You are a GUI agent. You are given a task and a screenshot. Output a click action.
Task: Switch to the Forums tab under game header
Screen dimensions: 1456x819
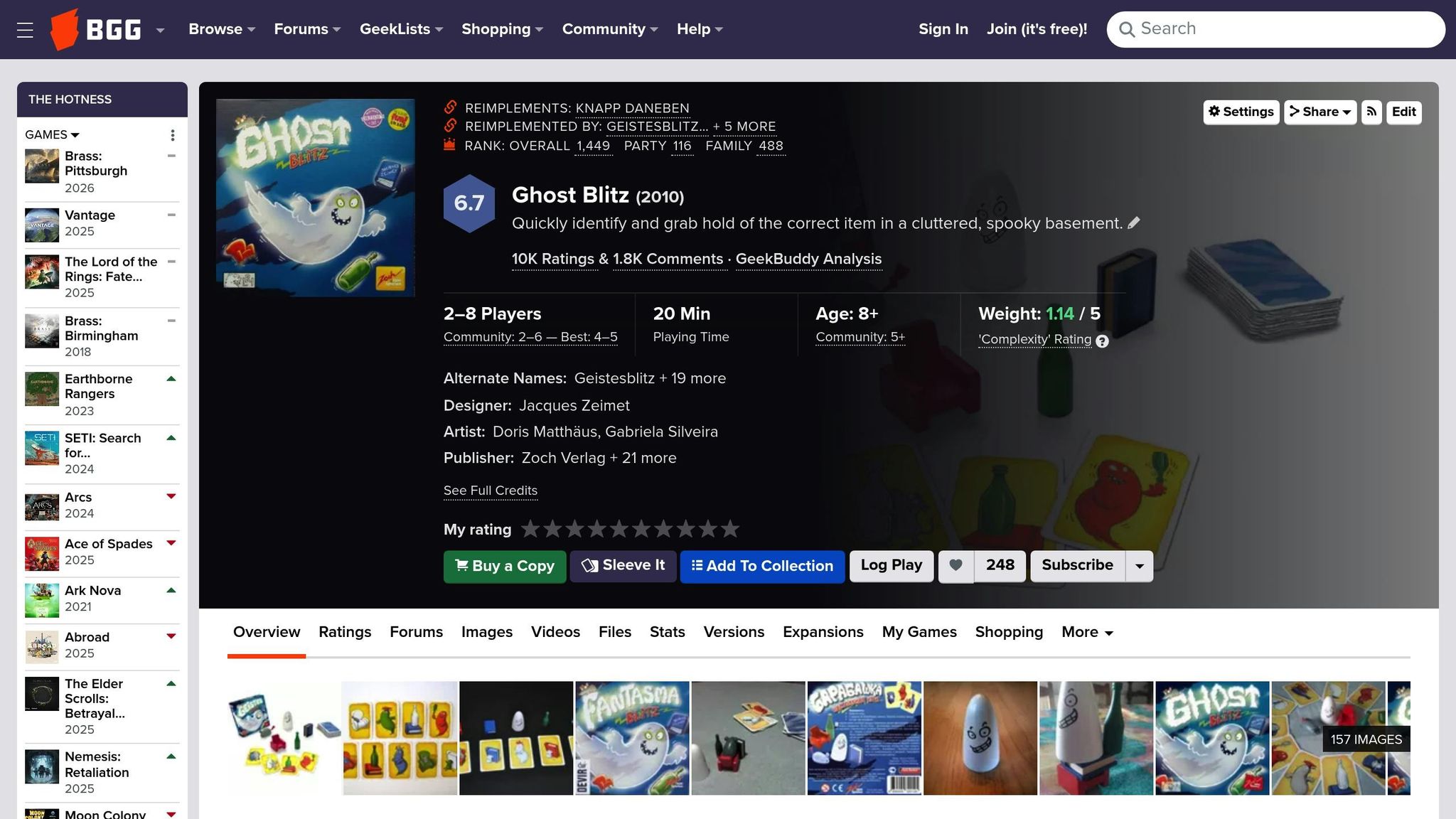click(x=416, y=632)
